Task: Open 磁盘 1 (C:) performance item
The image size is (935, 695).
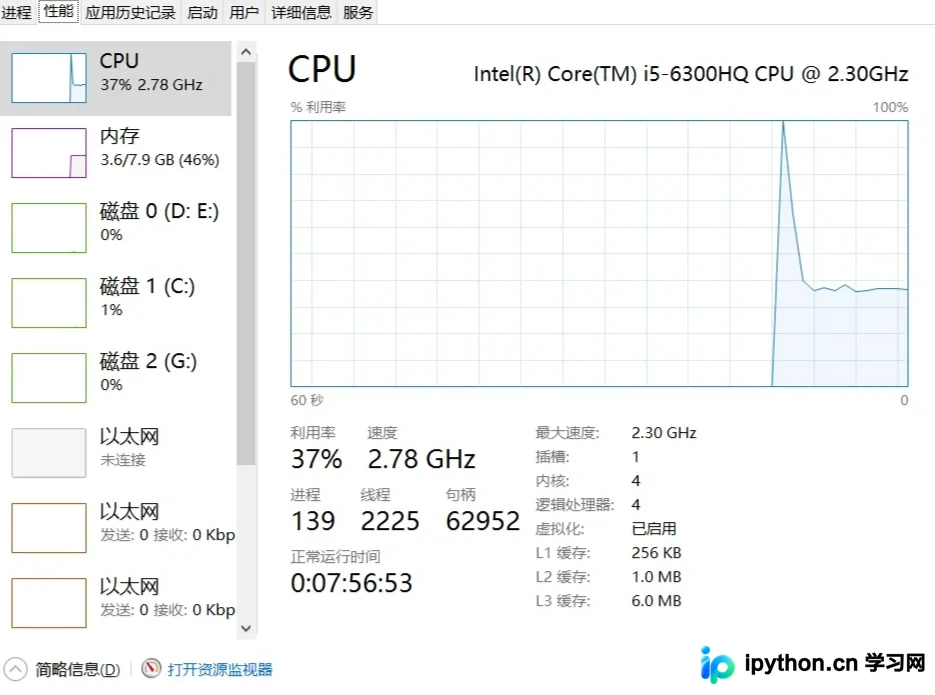Action: tap(116, 303)
